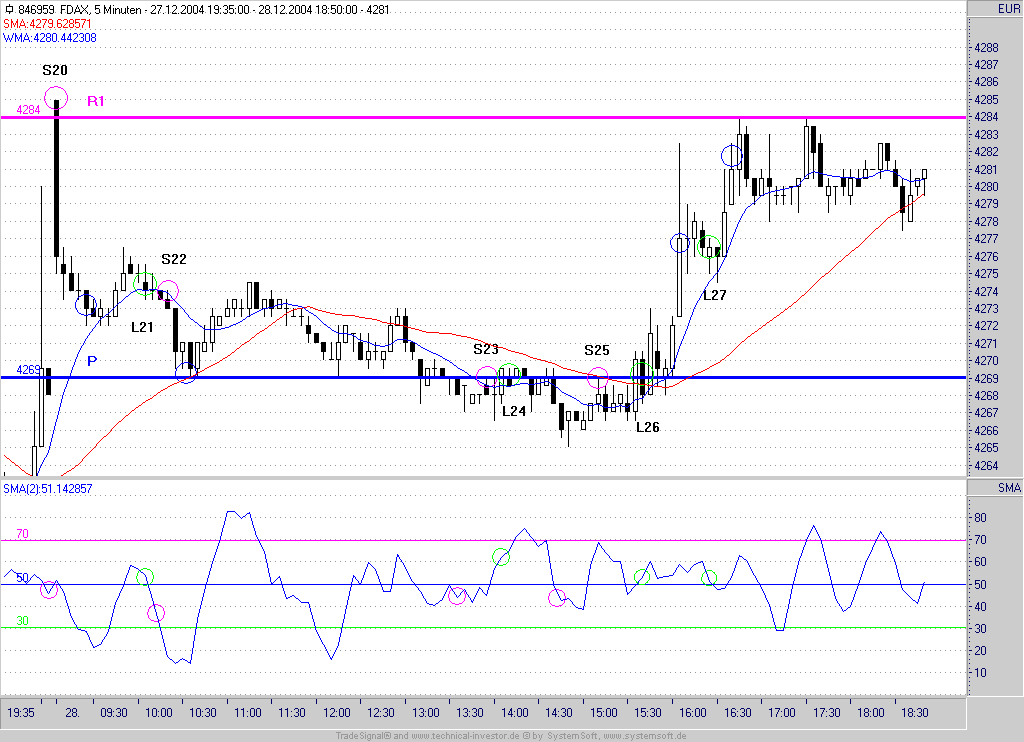Click the magenta R1 resistance label
1024x742 pixels.
96,101
